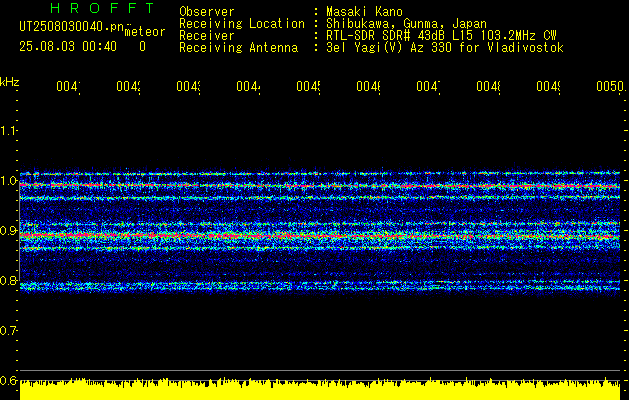The height and width of the screenshot is (400, 629).
Task: Click the meteor count value 0
Action: 142,47
